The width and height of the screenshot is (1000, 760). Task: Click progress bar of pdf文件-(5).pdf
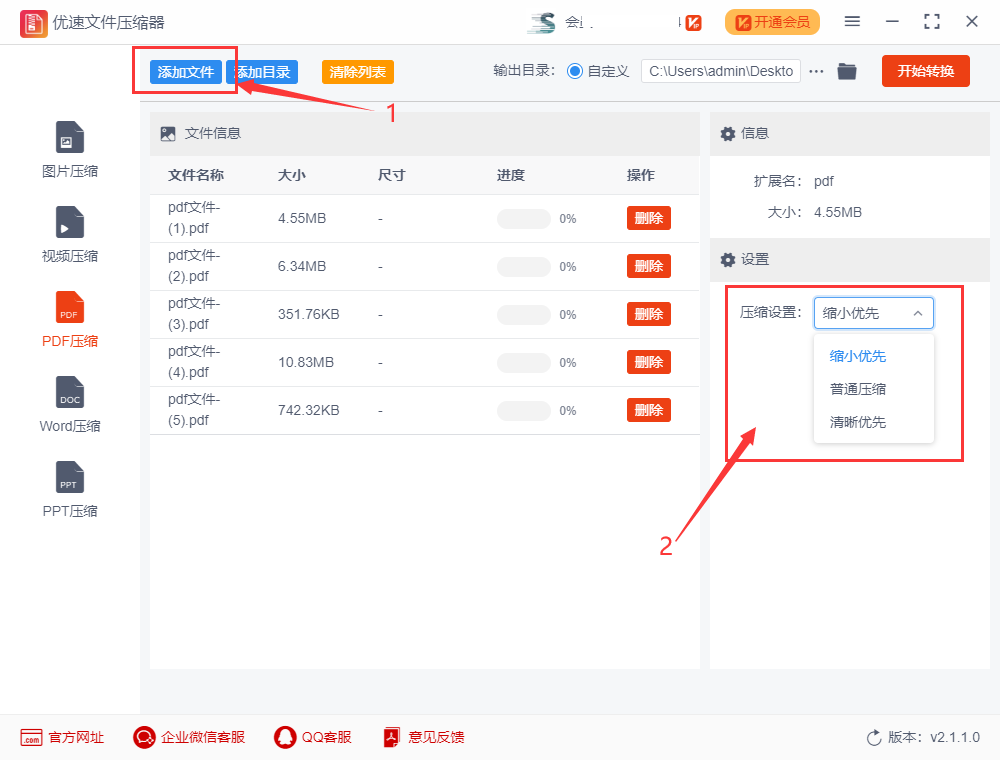524,411
